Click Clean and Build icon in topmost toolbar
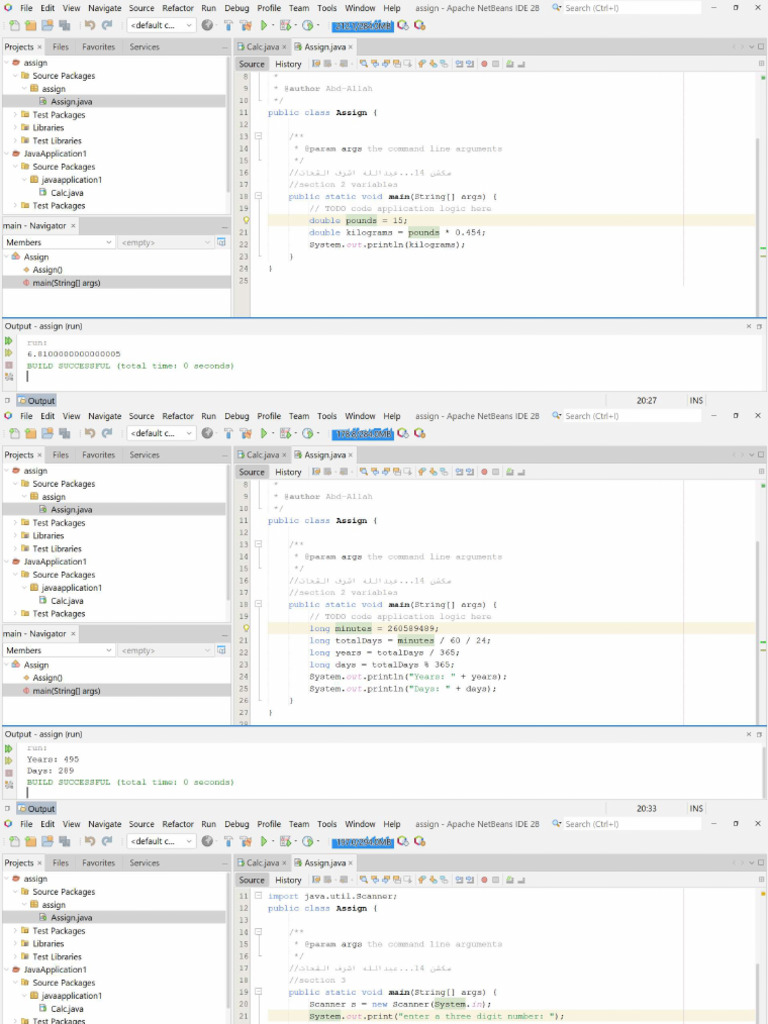The image size is (768, 1024). pyautogui.click(x=246, y=25)
